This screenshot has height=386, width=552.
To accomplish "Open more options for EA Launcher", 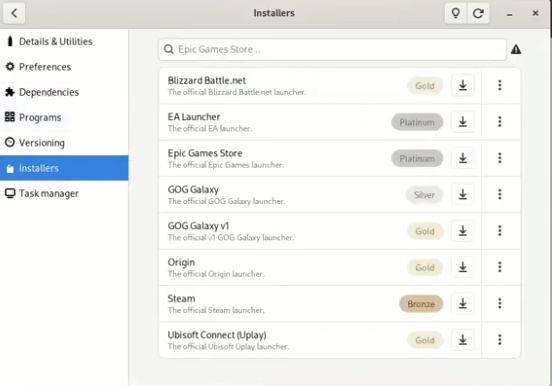I will click(x=500, y=122).
